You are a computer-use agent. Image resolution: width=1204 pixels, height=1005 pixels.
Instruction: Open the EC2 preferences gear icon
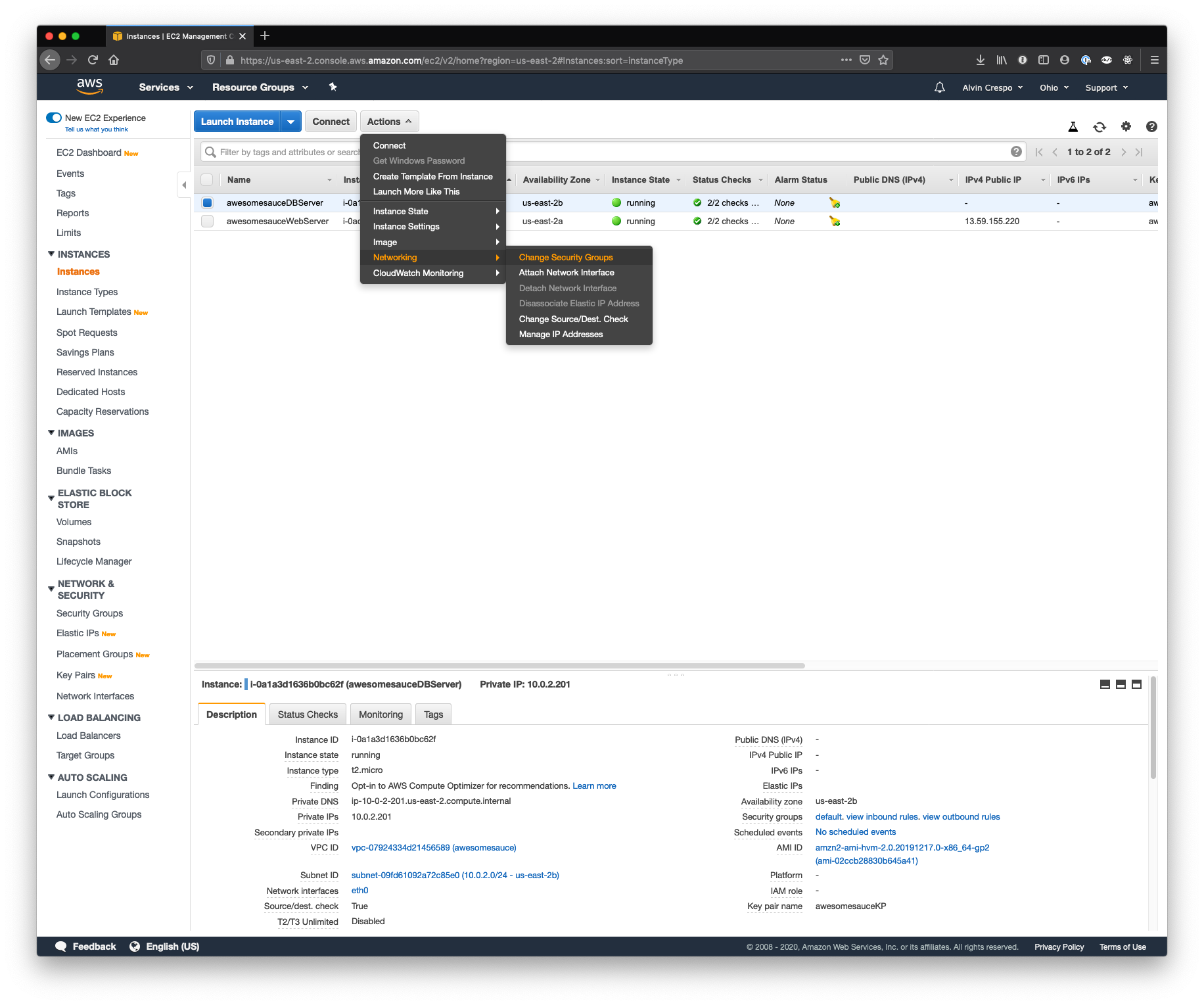tap(1126, 126)
